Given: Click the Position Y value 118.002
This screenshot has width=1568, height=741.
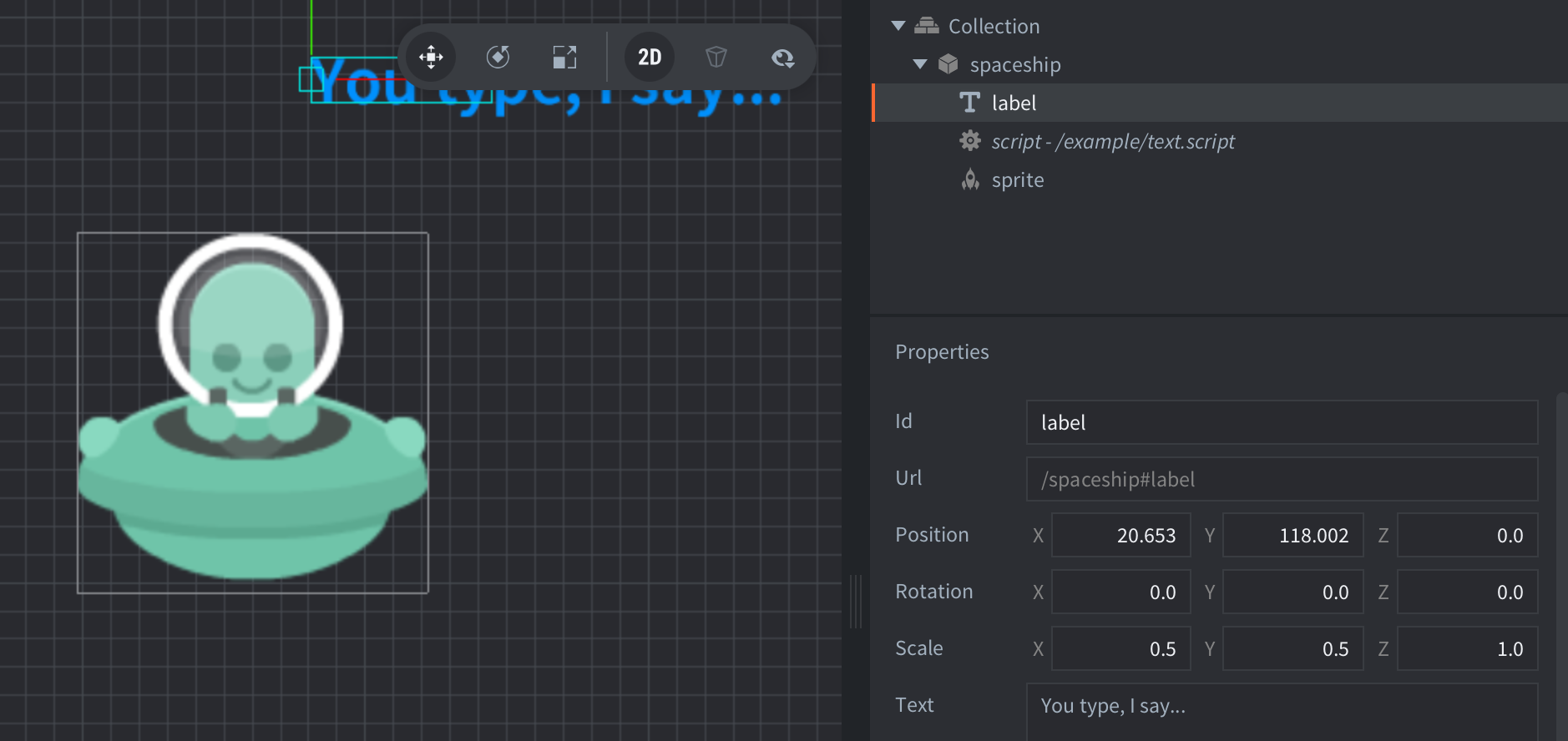Looking at the screenshot, I should coord(1292,535).
